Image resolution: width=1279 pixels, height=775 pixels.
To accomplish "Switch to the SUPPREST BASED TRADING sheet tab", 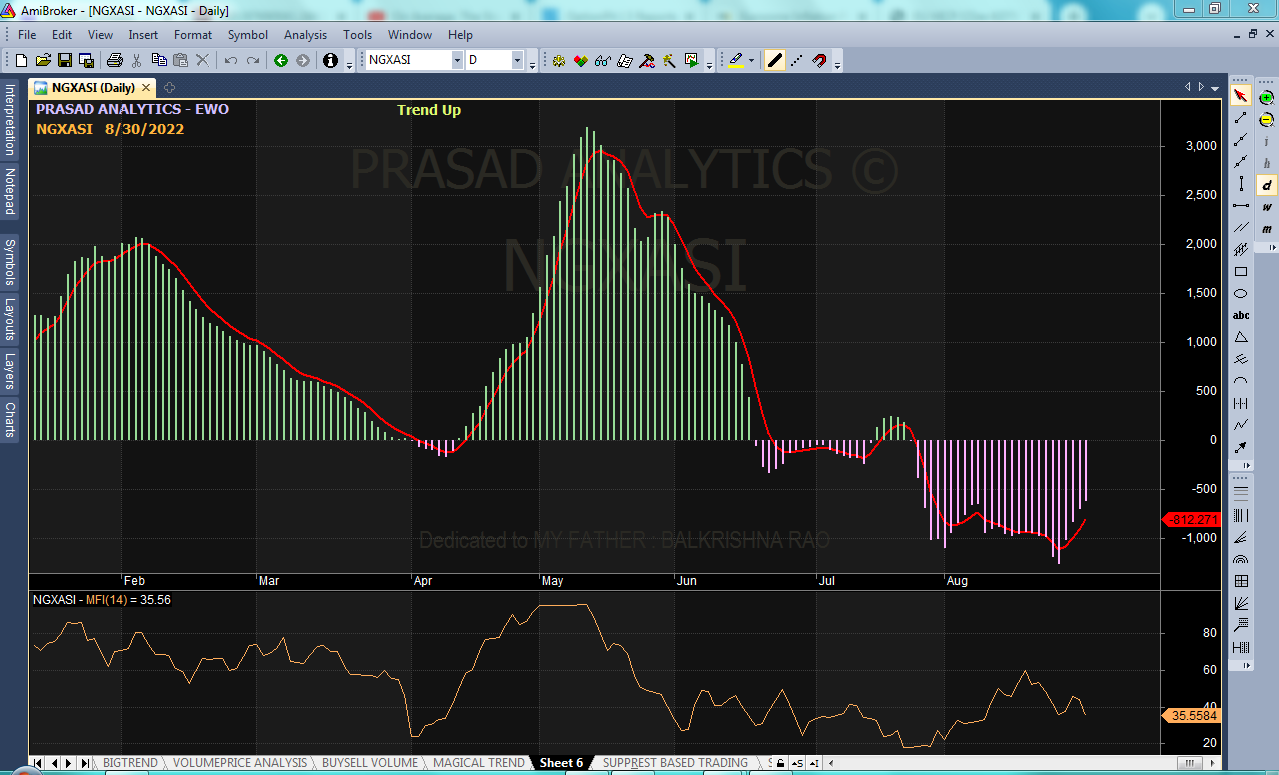I will click(675, 763).
